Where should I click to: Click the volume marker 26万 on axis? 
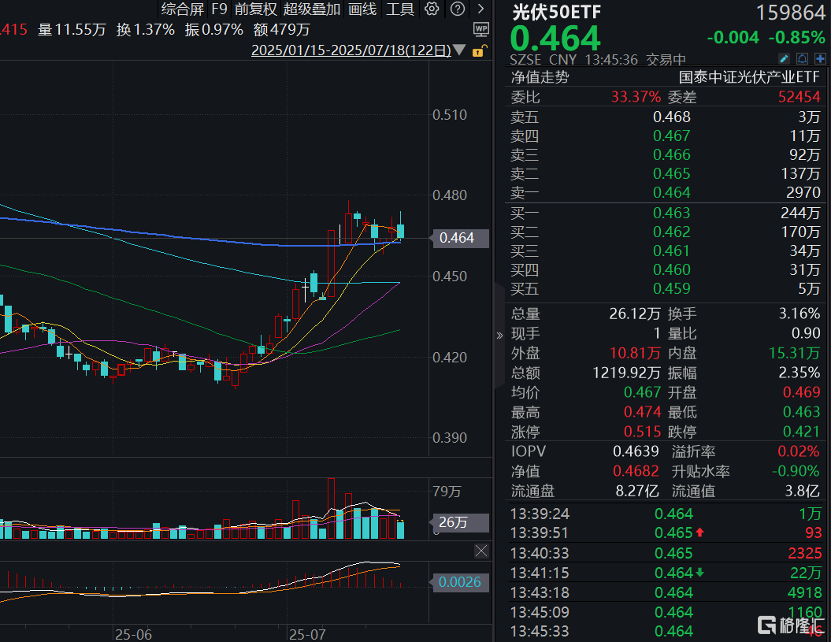point(457,523)
